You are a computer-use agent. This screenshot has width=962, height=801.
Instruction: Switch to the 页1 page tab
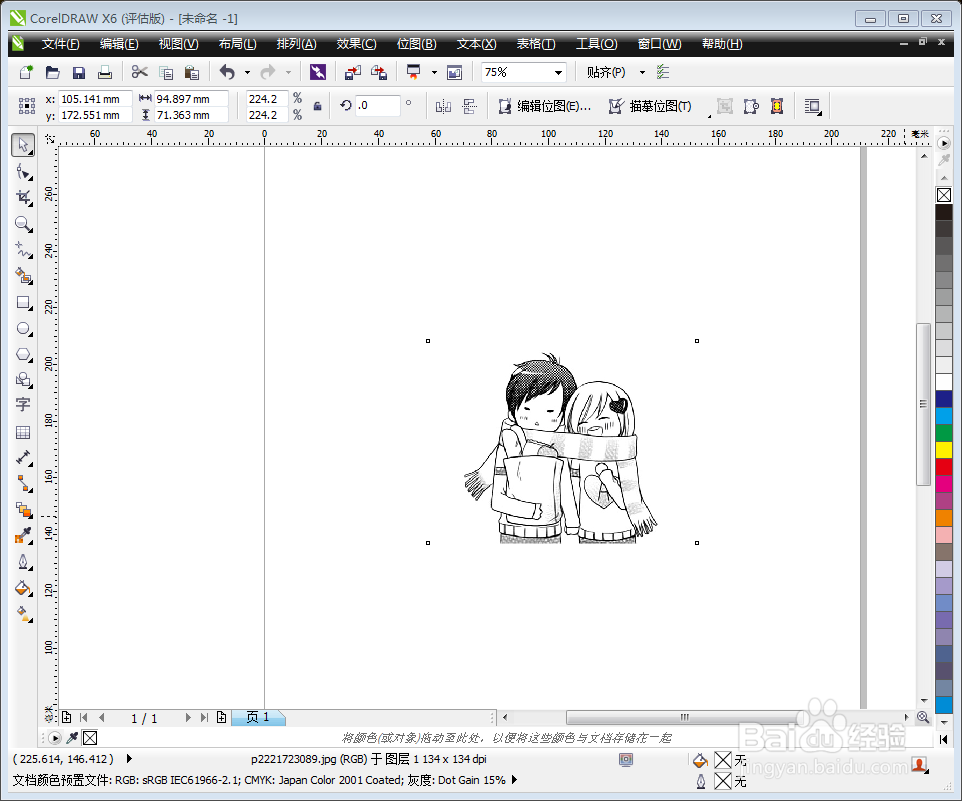point(258,716)
